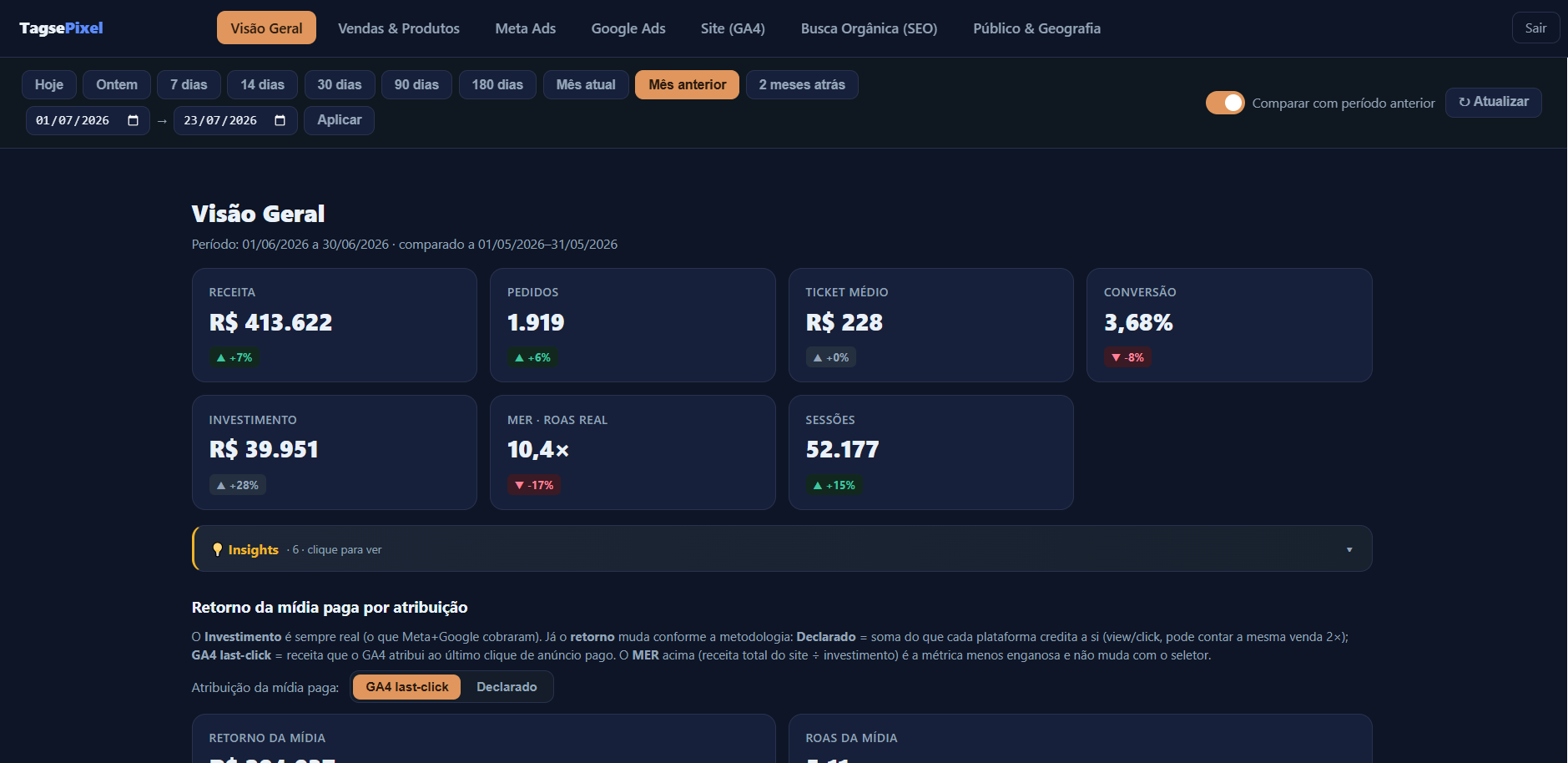Select Declarado attribution option

[507, 687]
